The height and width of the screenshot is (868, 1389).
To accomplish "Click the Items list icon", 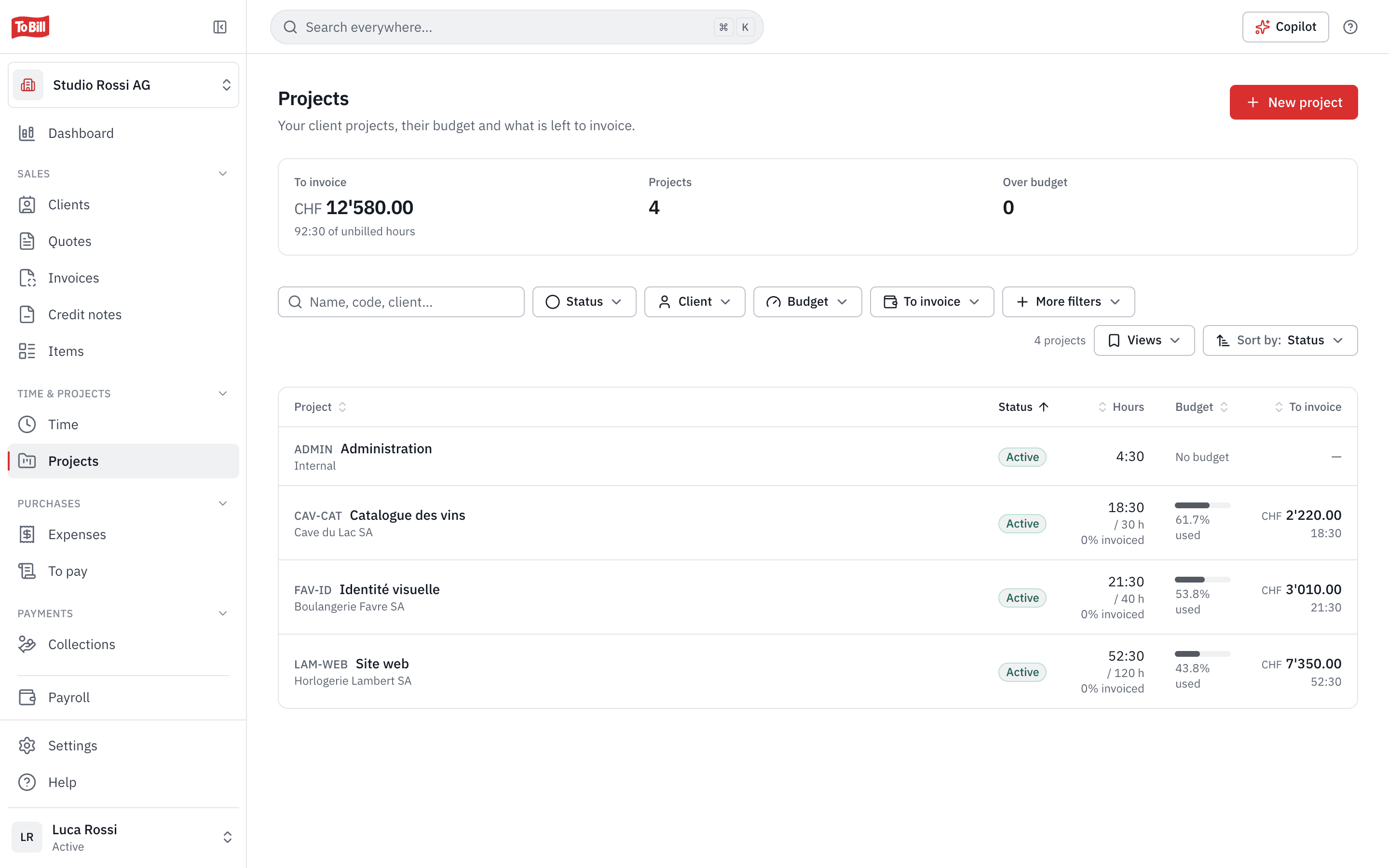I will point(27,352).
